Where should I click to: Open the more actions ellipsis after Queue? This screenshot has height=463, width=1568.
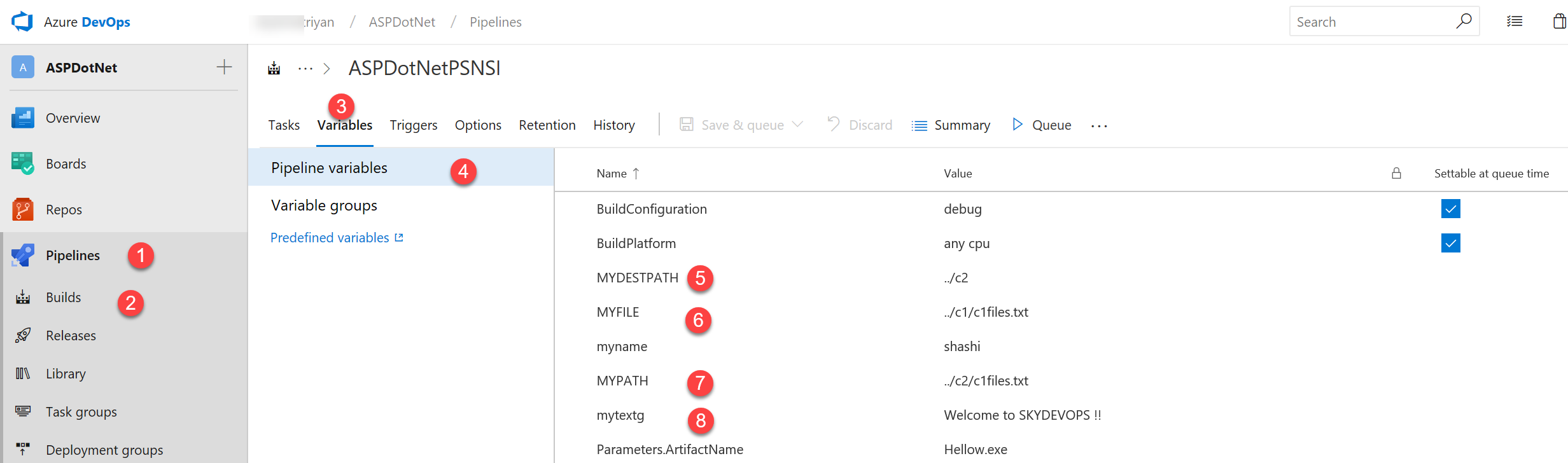pos(1099,126)
